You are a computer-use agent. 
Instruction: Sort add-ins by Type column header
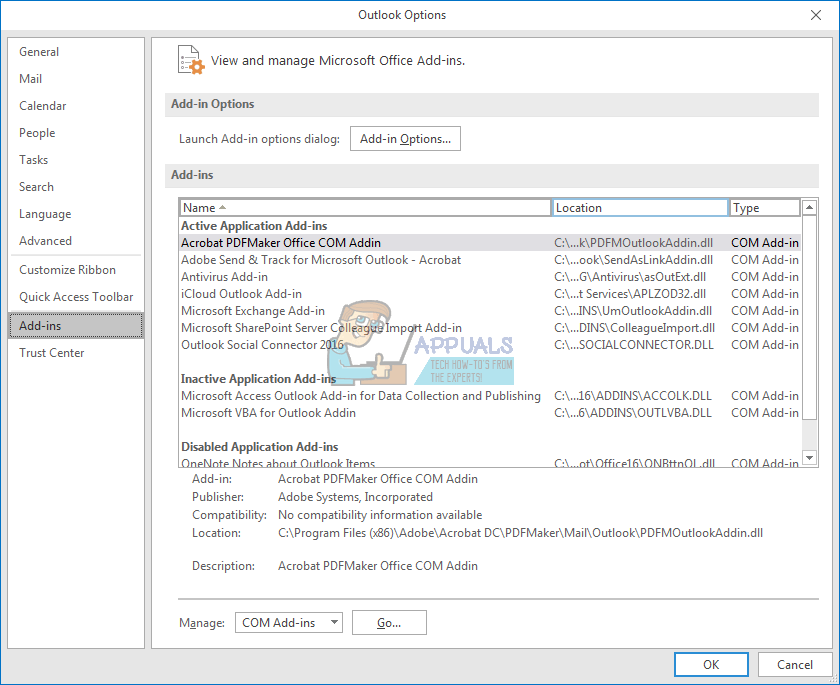coord(764,208)
